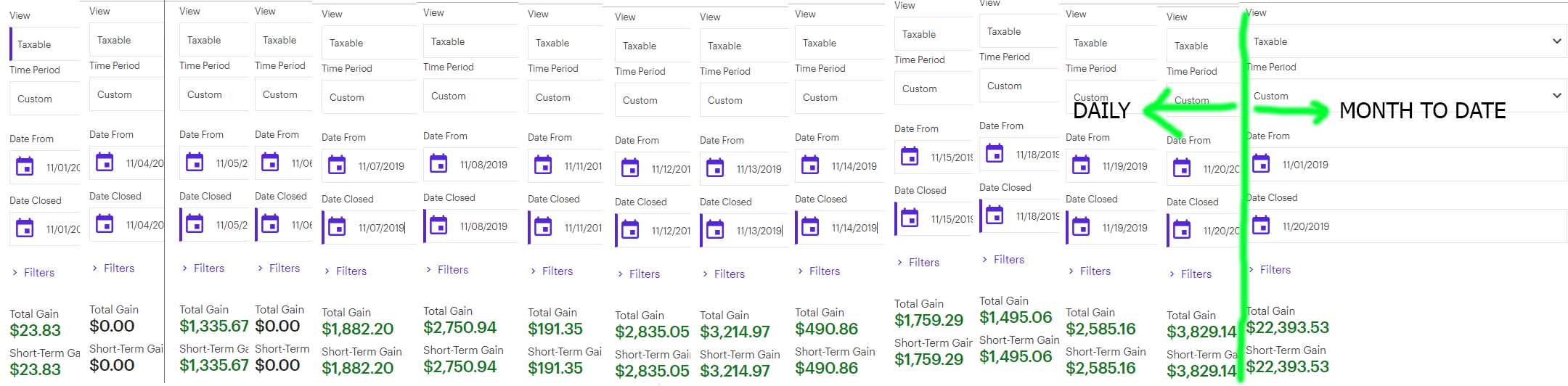The image size is (1568, 386).
Task: Open the Custom time period dropdown chevron in Month to Date panel
Action: [x=1556, y=96]
